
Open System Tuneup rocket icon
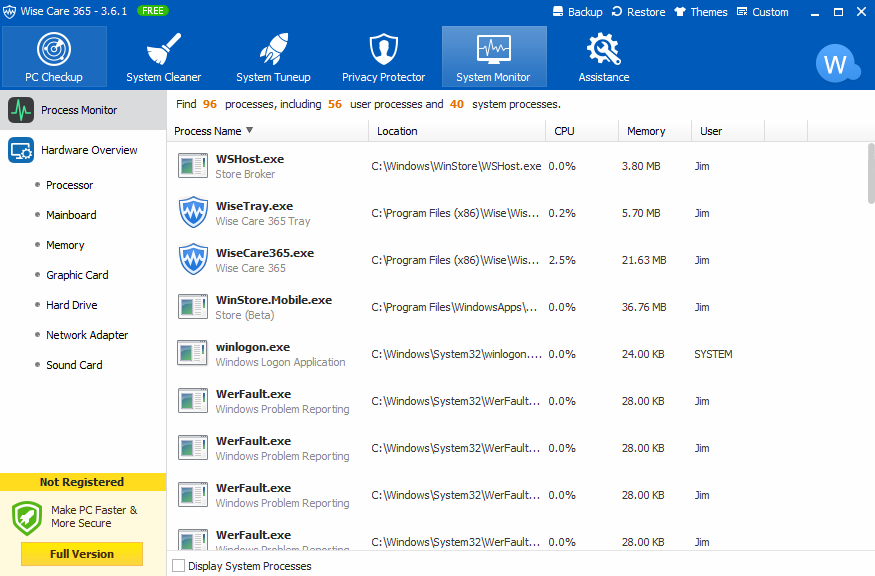coord(273,49)
